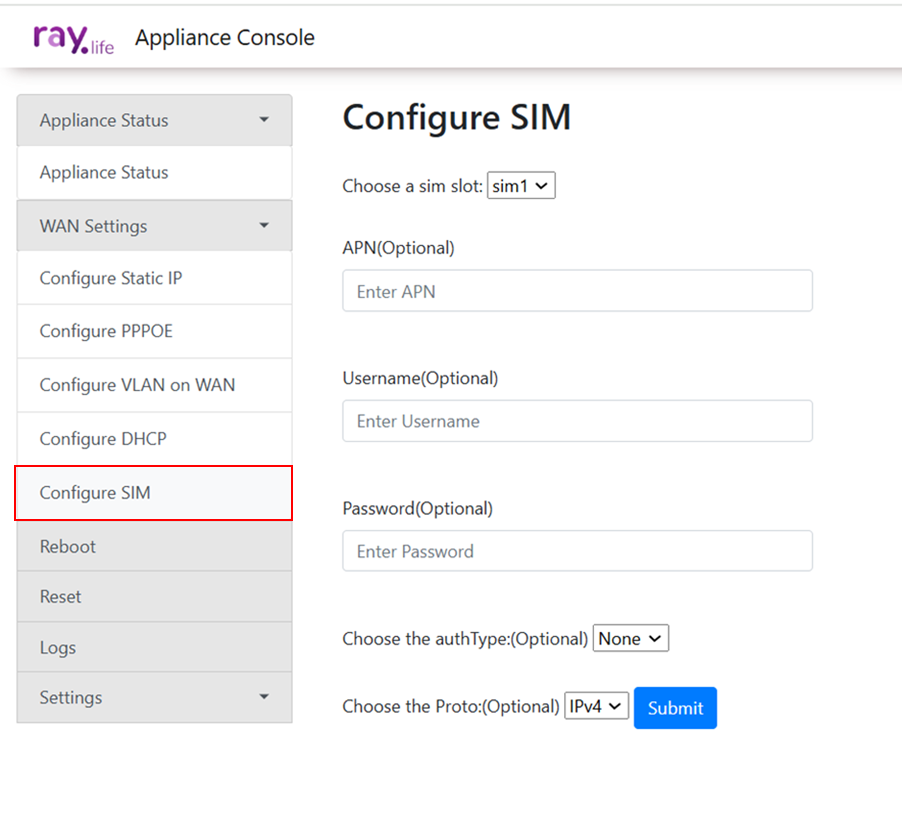The width and height of the screenshot is (903, 829).
Task: Navigate to Configure DHCP
Action: tap(103, 439)
